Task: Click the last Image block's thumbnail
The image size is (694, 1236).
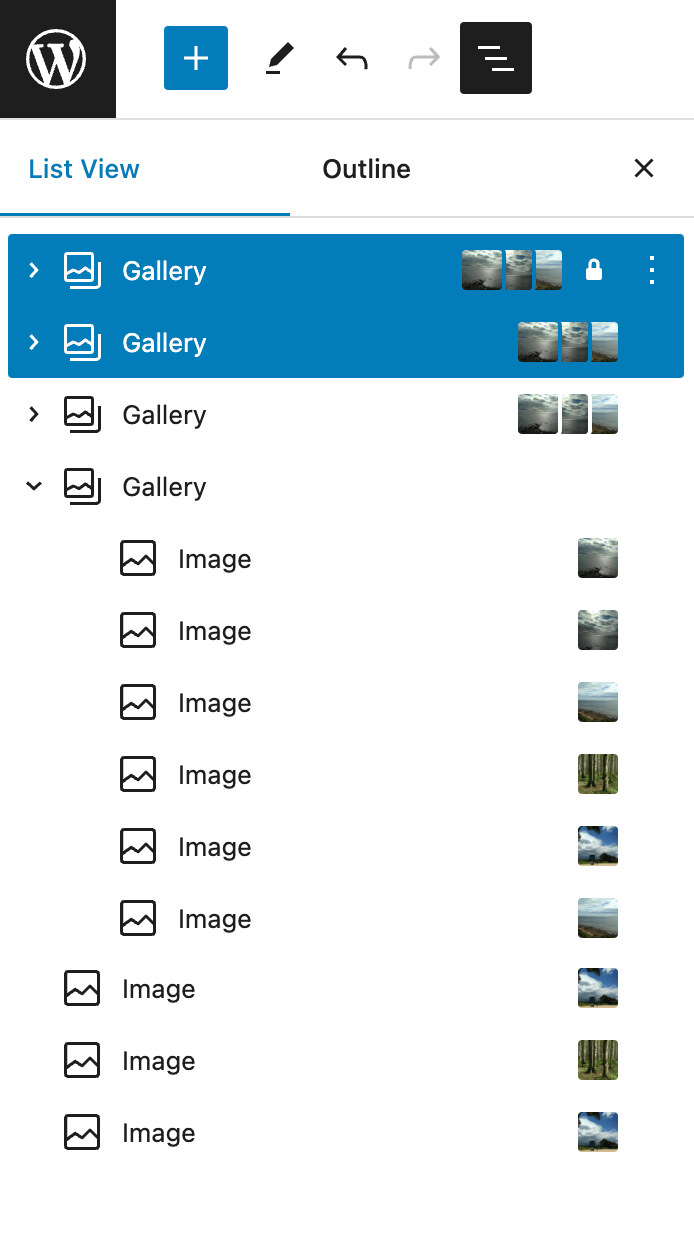Action: click(598, 1132)
